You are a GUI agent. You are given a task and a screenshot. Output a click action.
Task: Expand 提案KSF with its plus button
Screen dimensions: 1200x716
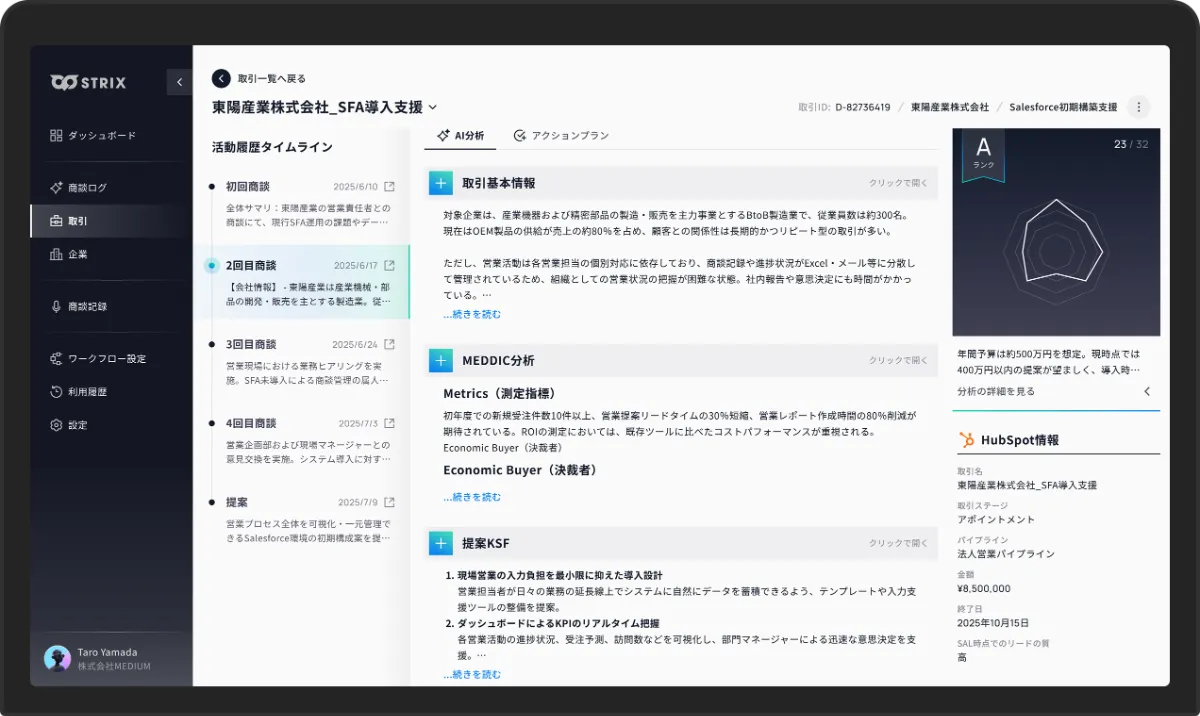click(441, 543)
